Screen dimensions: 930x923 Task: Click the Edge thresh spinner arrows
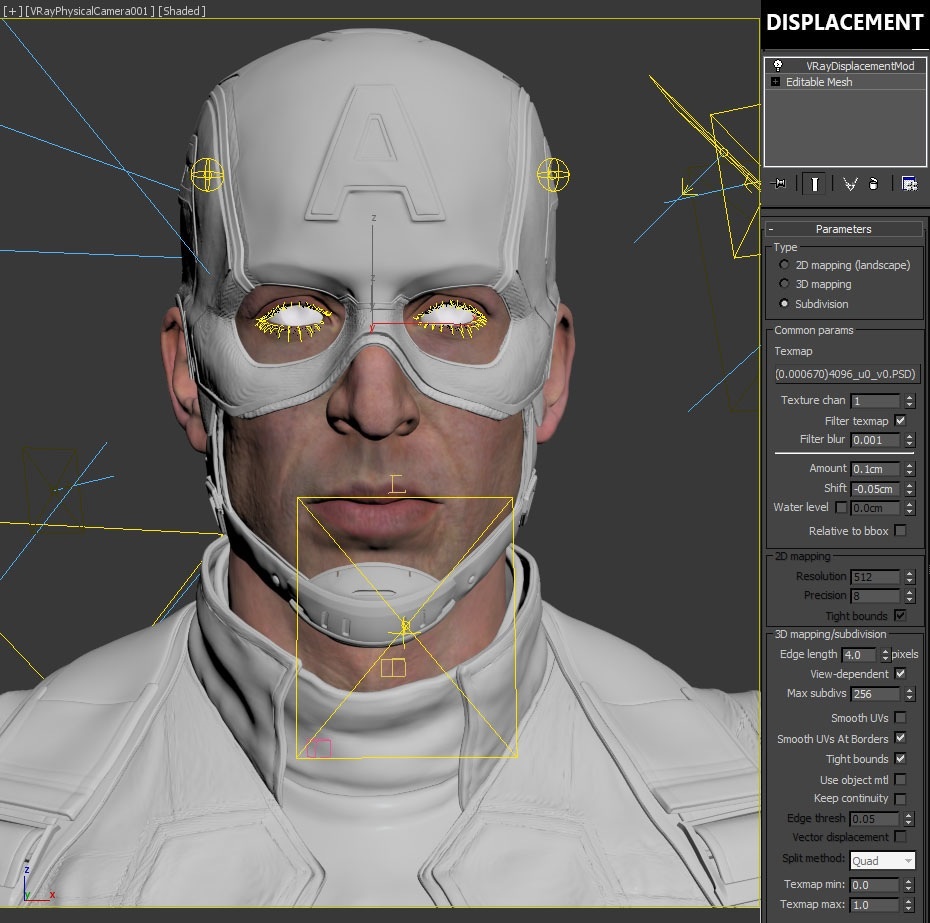[x=910, y=819]
